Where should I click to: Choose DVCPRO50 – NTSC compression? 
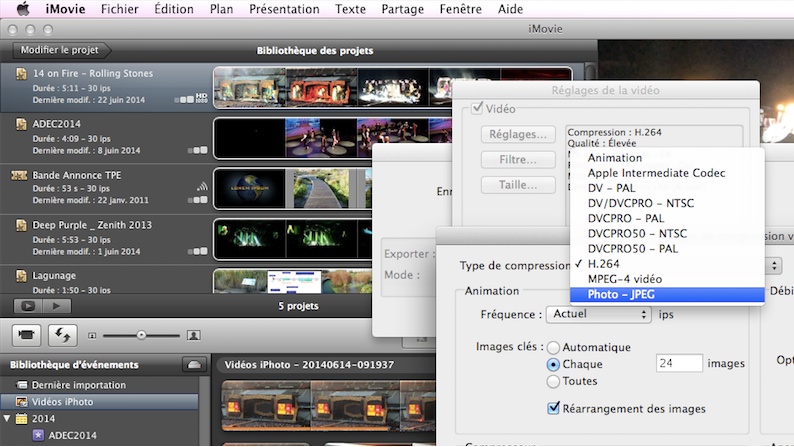tap(667, 234)
